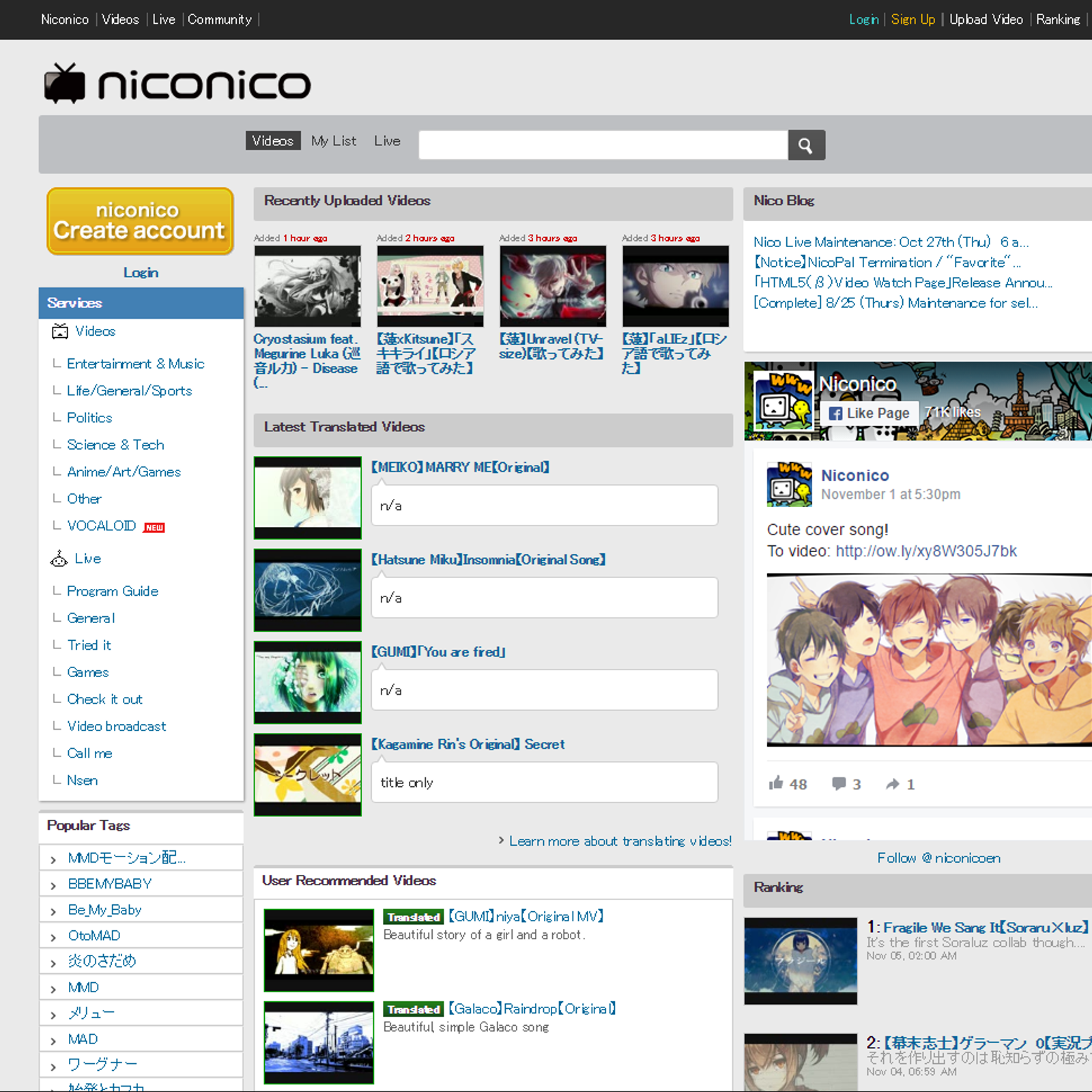Click the Login link under Create account

click(141, 272)
